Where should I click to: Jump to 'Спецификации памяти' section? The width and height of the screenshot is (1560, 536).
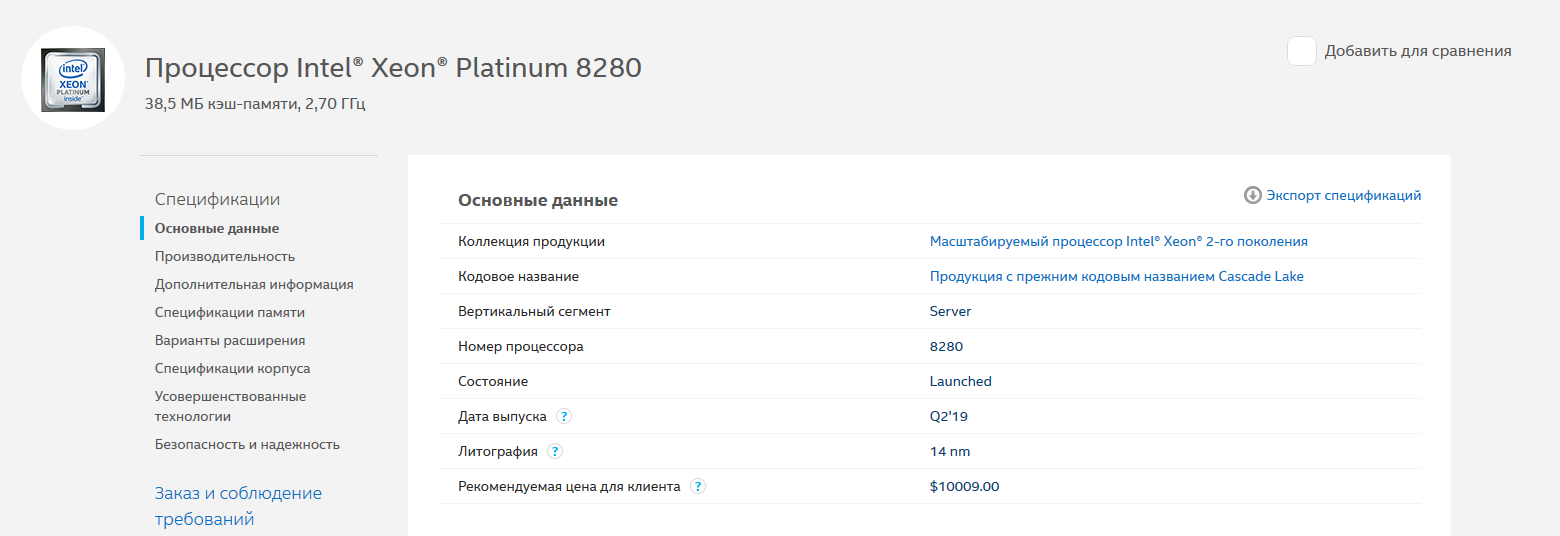[x=230, y=312]
